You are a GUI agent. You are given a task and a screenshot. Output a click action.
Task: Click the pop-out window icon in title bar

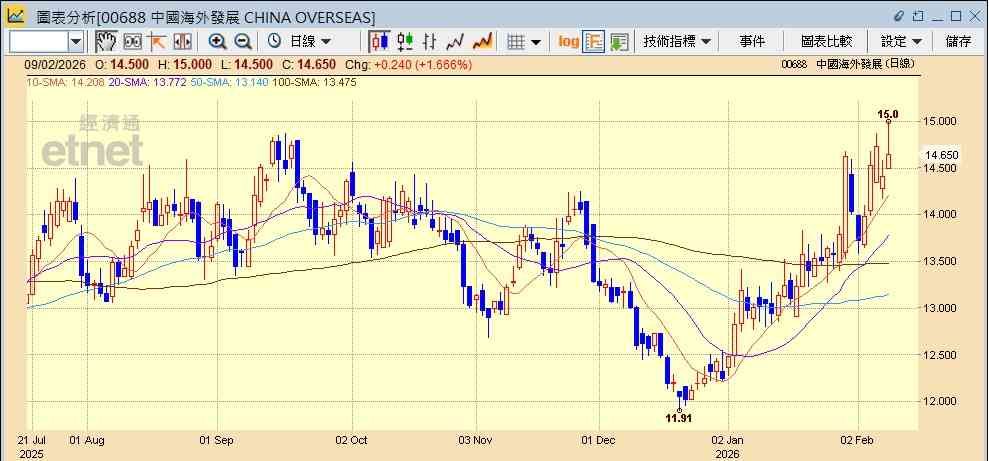pyautogui.click(x=919, y=16)
